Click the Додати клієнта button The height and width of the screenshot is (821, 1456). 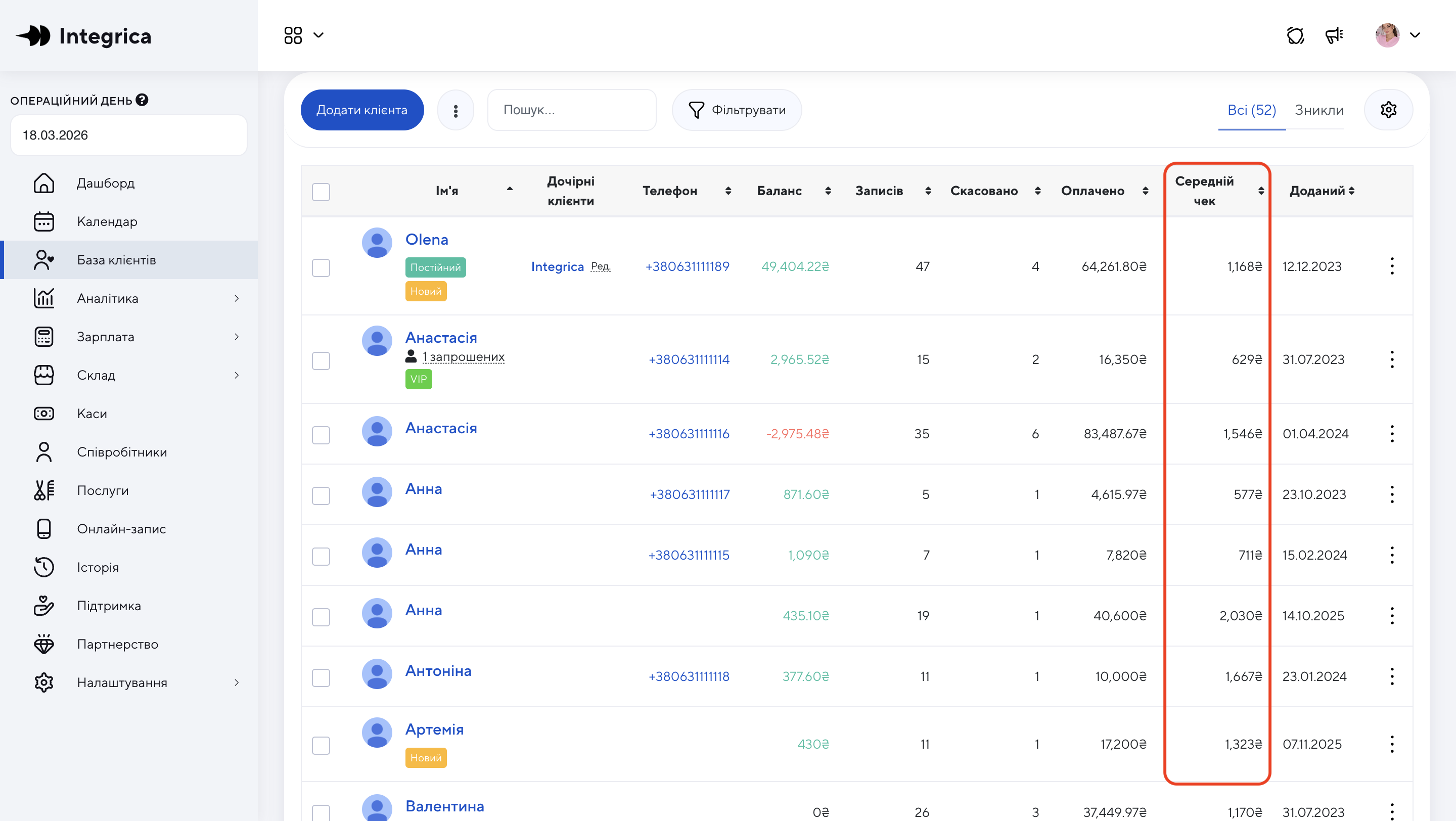click(362, 110)
